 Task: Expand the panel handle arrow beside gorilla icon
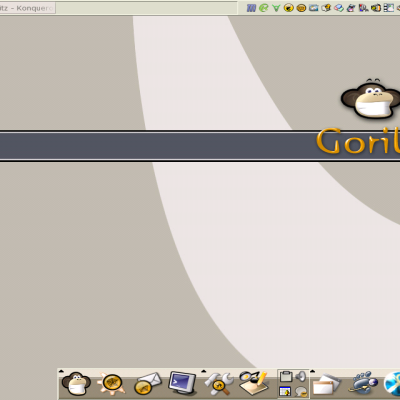[x=61, y=371]
